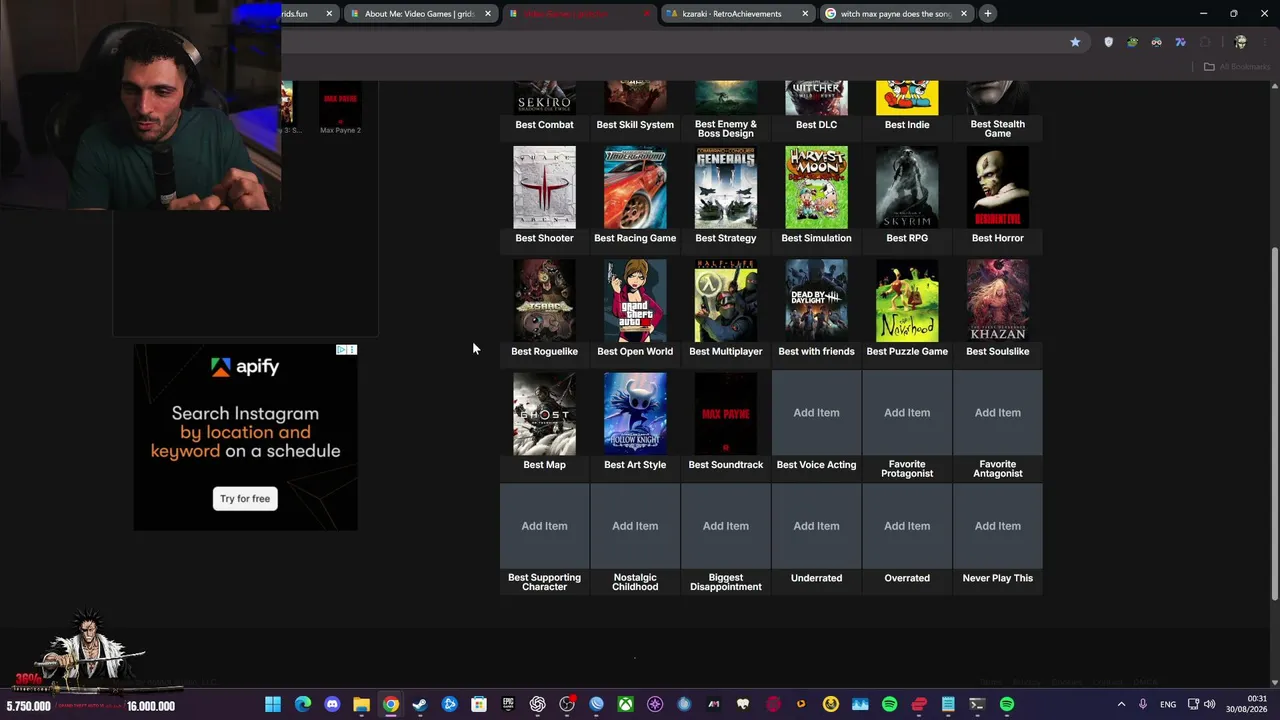Add an item for Biggest Disappointment
This screenshot has height=720, width=1280.
726,526
